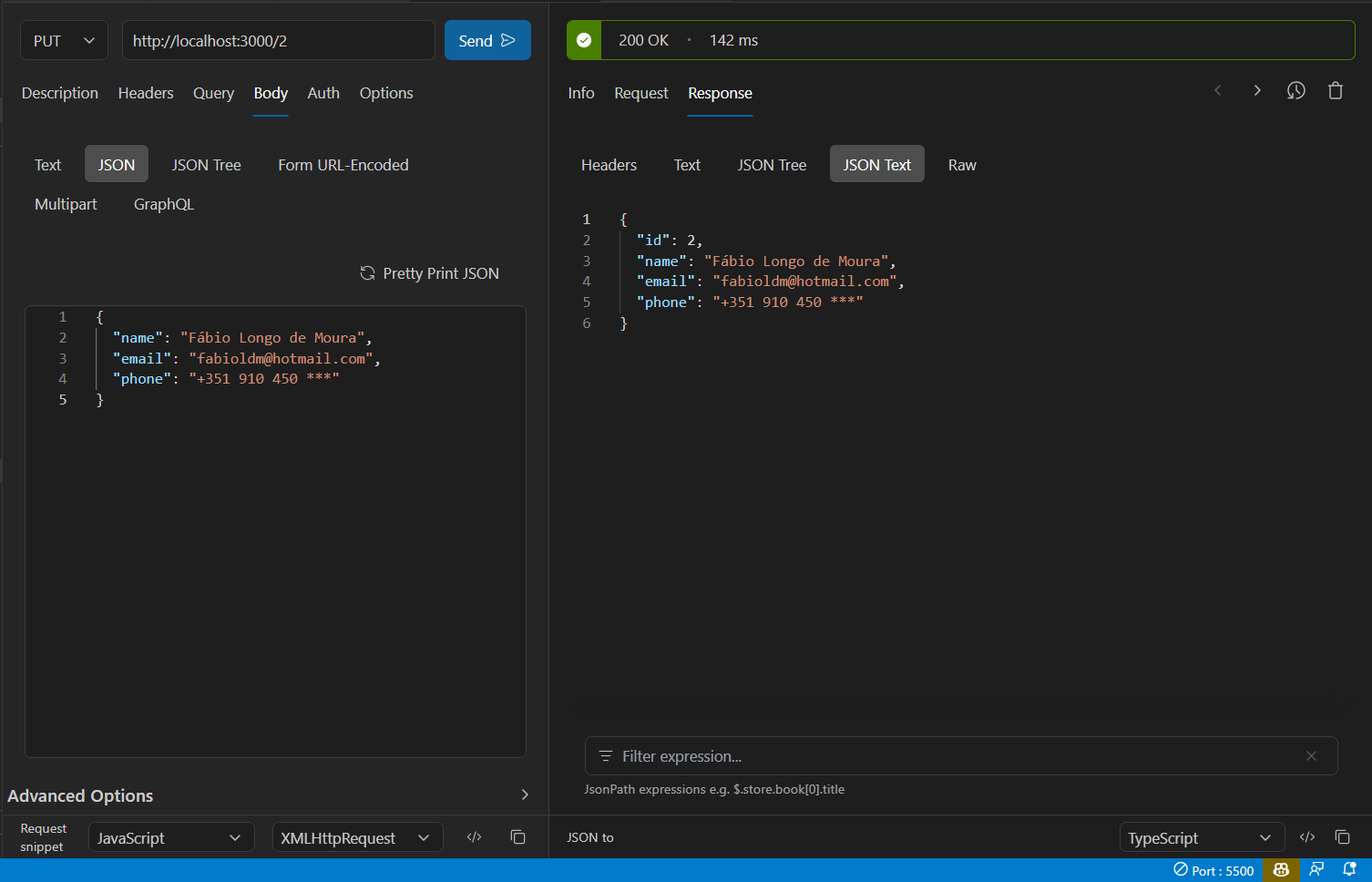Image resolution: width=1372 pixels, height=882 pixels.
Task: Open the Auth tab
Action: (x=323, y=93)
